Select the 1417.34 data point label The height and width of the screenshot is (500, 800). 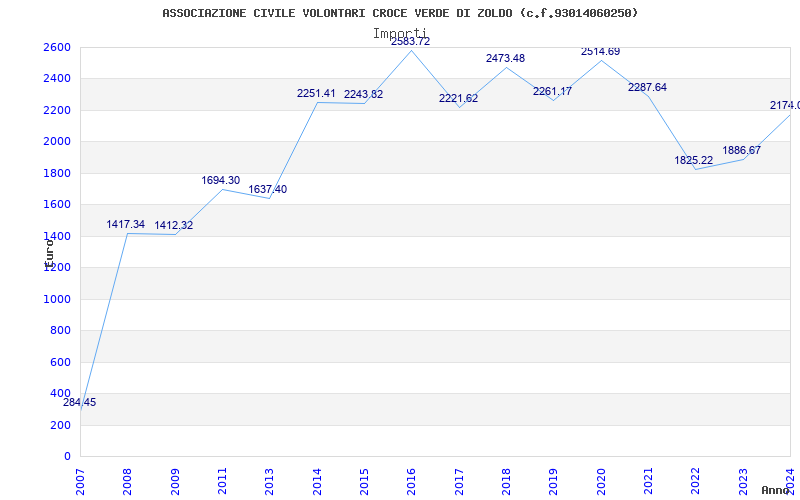point(126,225)
